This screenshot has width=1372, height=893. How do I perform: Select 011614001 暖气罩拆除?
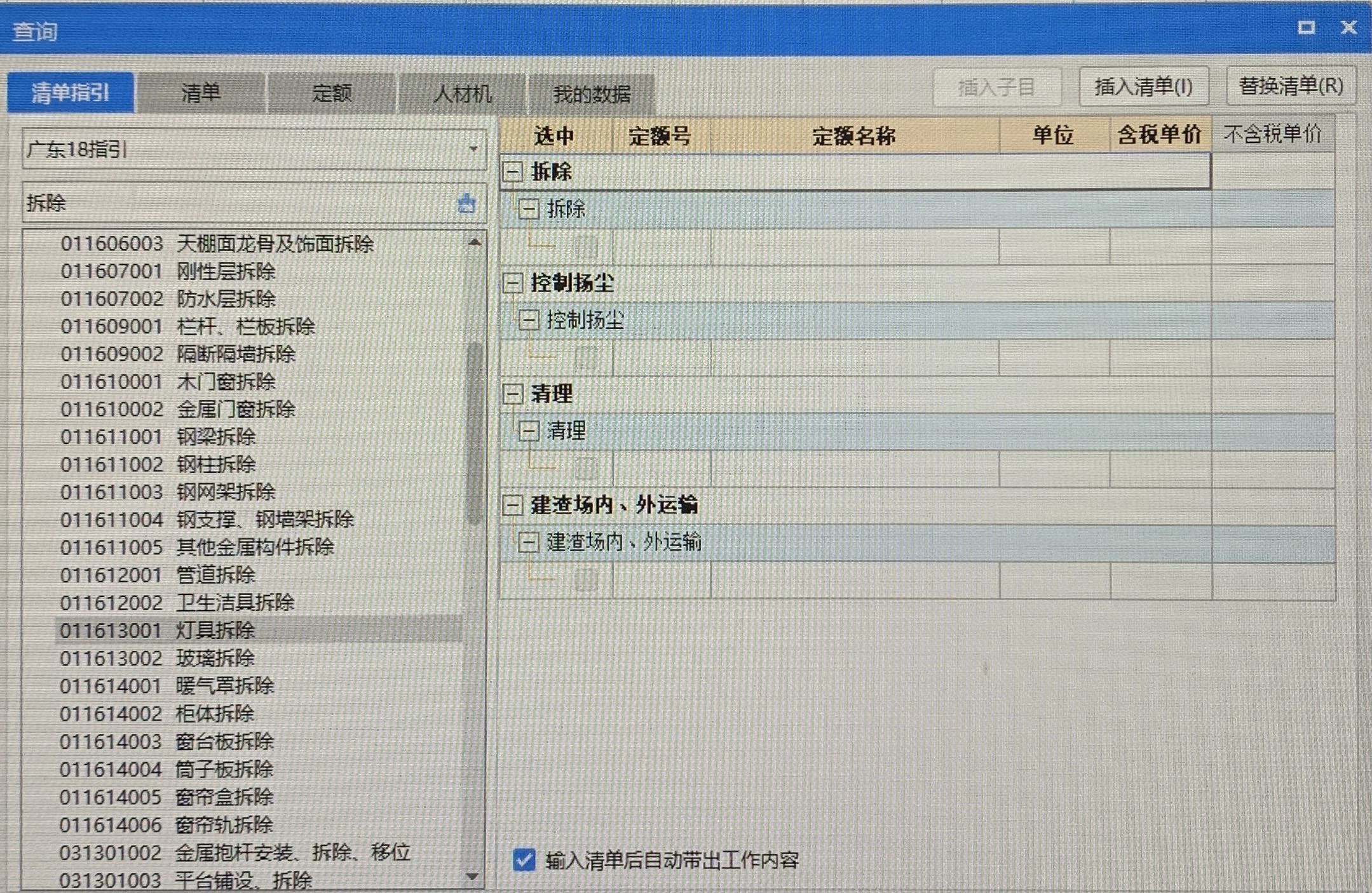point(167,685)
